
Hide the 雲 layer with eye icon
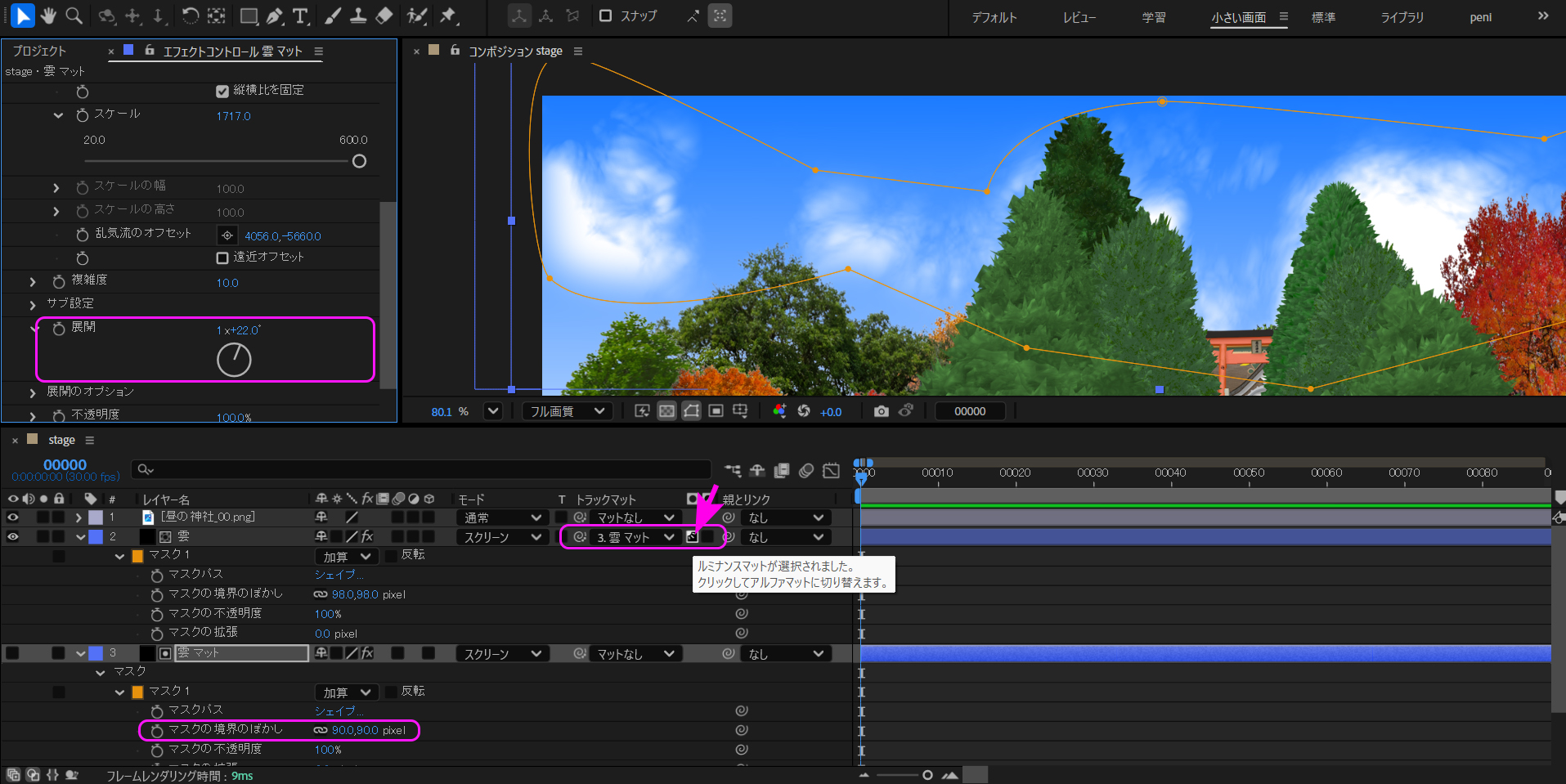coord(13,536)
